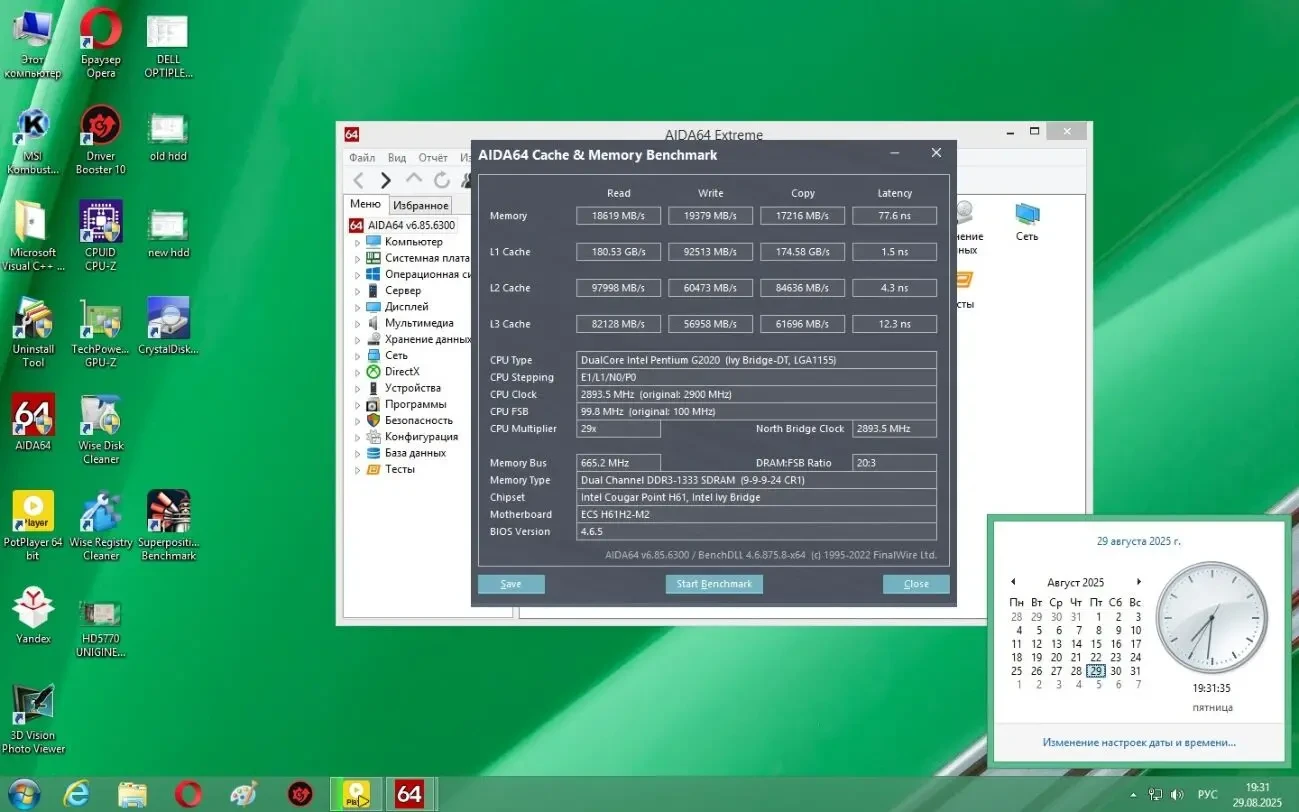
Task: Select the DirectX icon in the sidebar
Action: [x=372, y=370]
